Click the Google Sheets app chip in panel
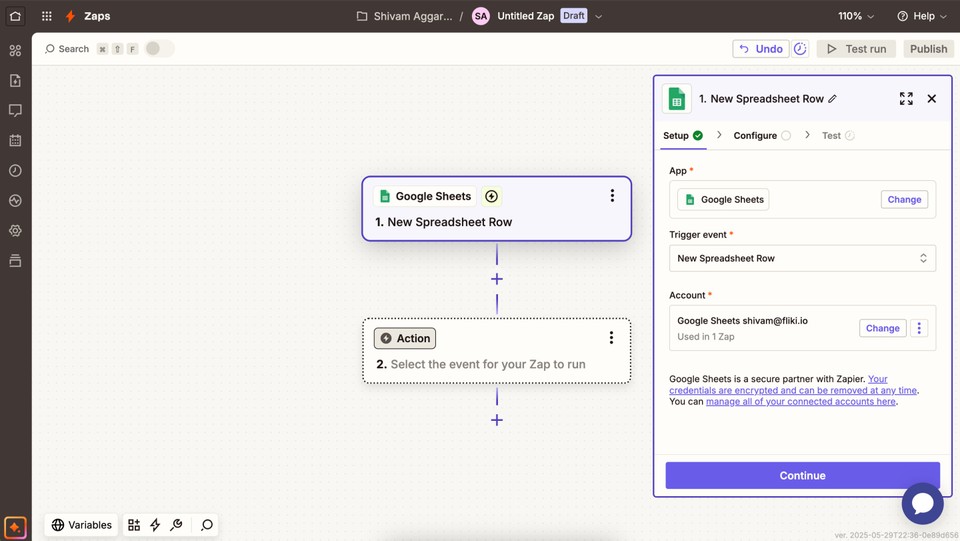Image resolution: width=960 pixels, height=541 pixels. [x=724, y=200]
